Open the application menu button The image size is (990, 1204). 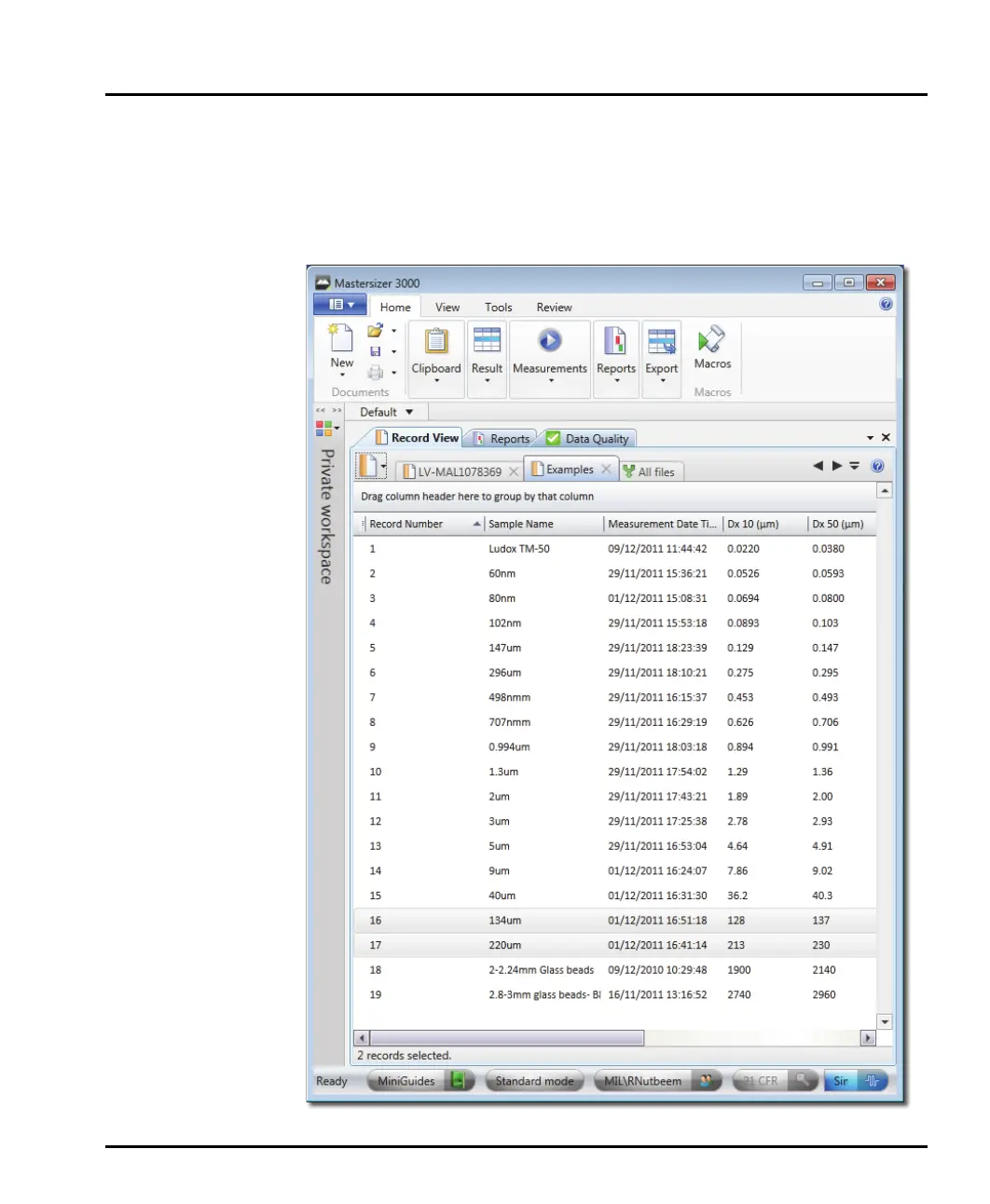point(339,305)
